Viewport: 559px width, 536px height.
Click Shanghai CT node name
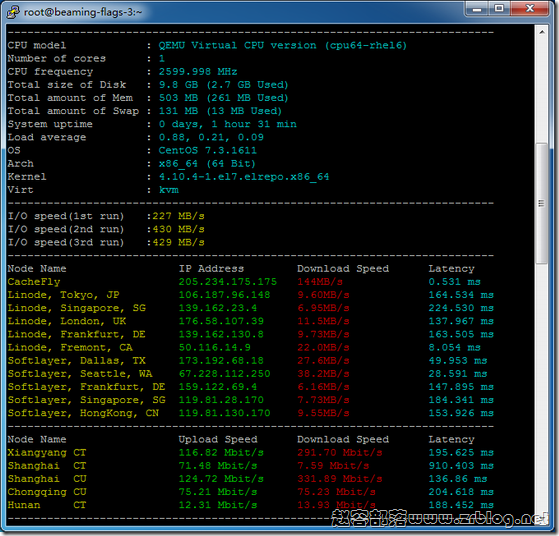[47, 466]
